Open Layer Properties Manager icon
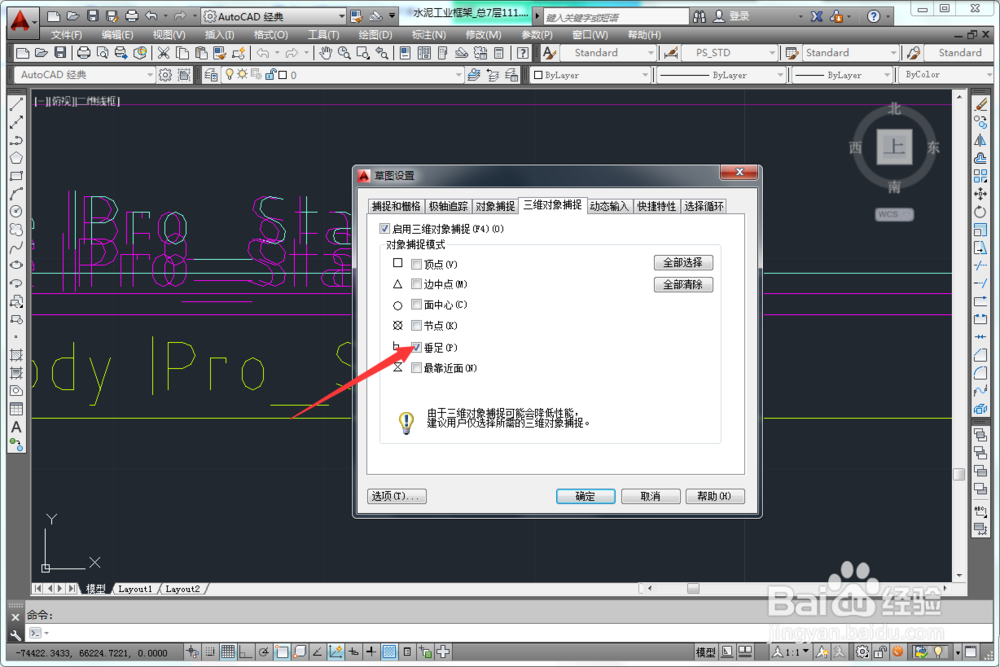 pos(211,75)
